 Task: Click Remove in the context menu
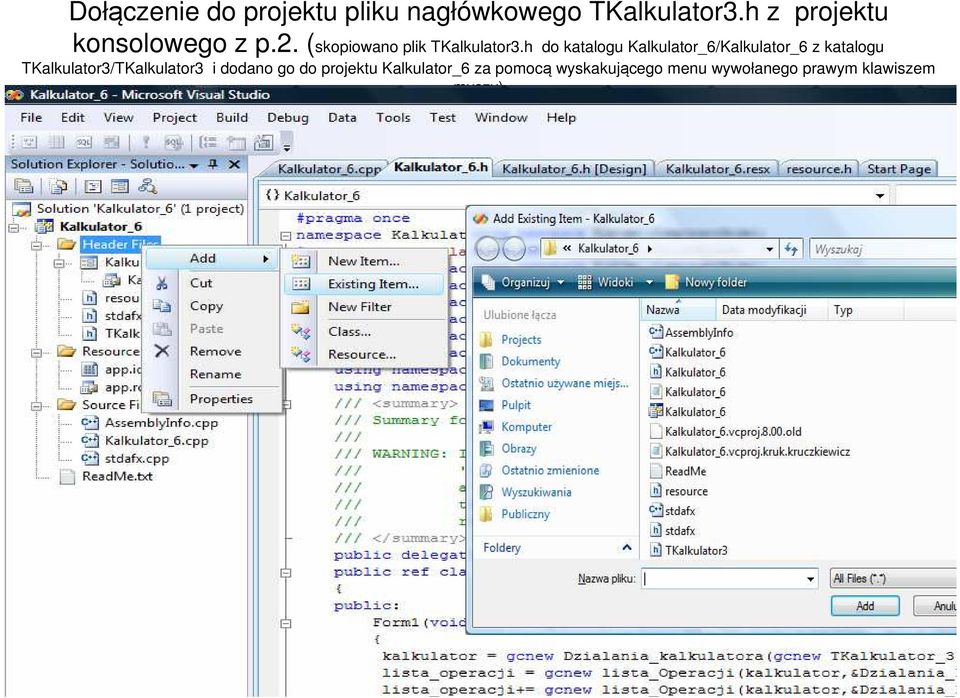point(216,351)
